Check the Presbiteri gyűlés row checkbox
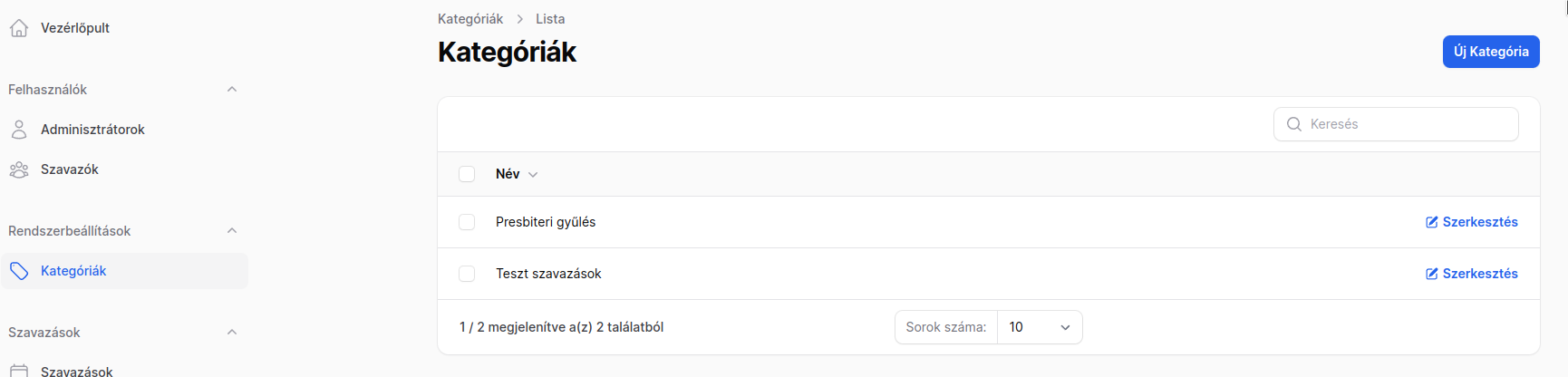This screenshot has height=377, width=1568. pos(467,222)
